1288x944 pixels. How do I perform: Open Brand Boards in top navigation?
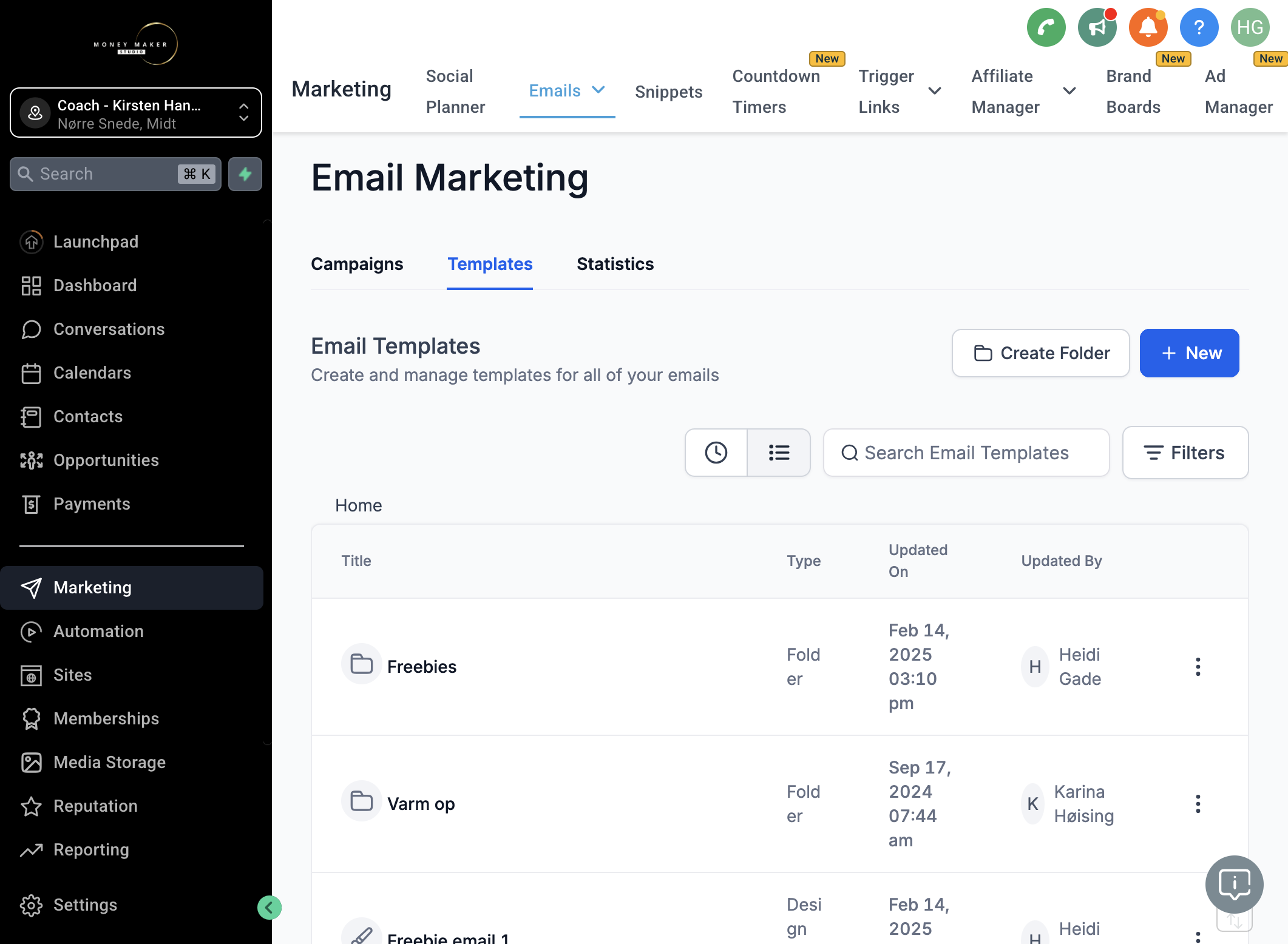(1133, 91)
